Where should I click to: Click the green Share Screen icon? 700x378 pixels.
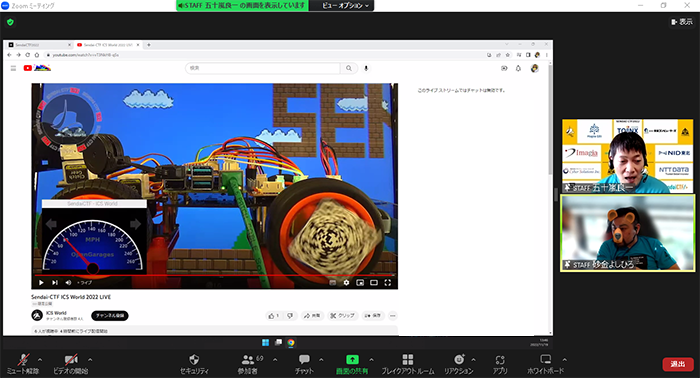(352, 360)
